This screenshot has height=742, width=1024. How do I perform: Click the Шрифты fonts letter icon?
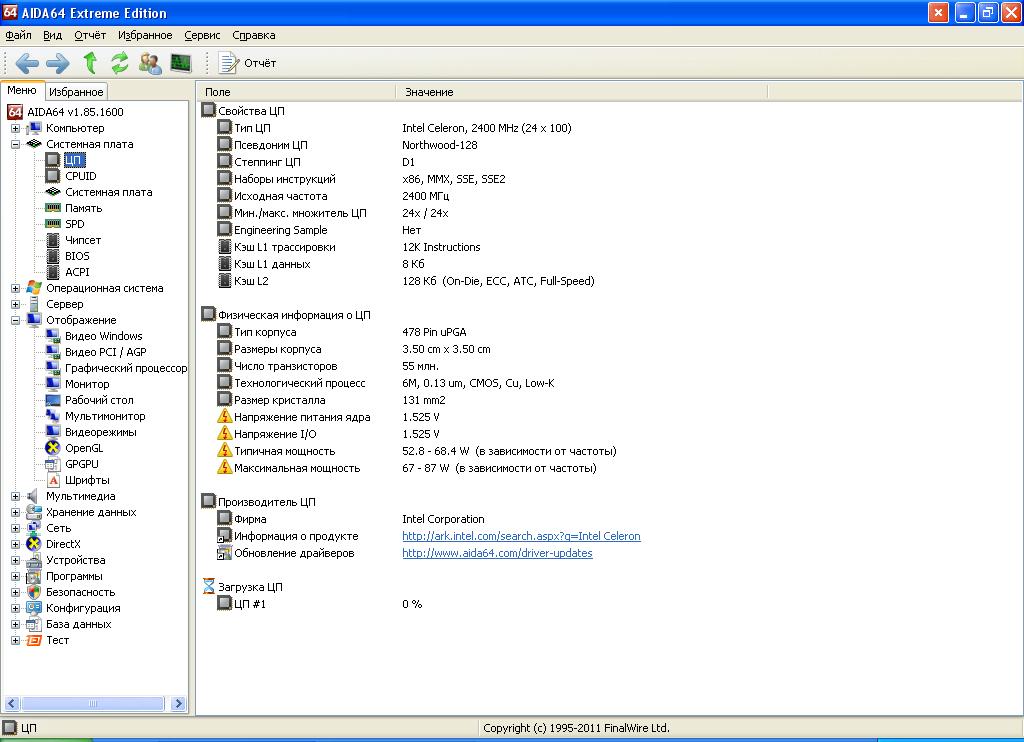pyautogui.click(x=53, y=480)
